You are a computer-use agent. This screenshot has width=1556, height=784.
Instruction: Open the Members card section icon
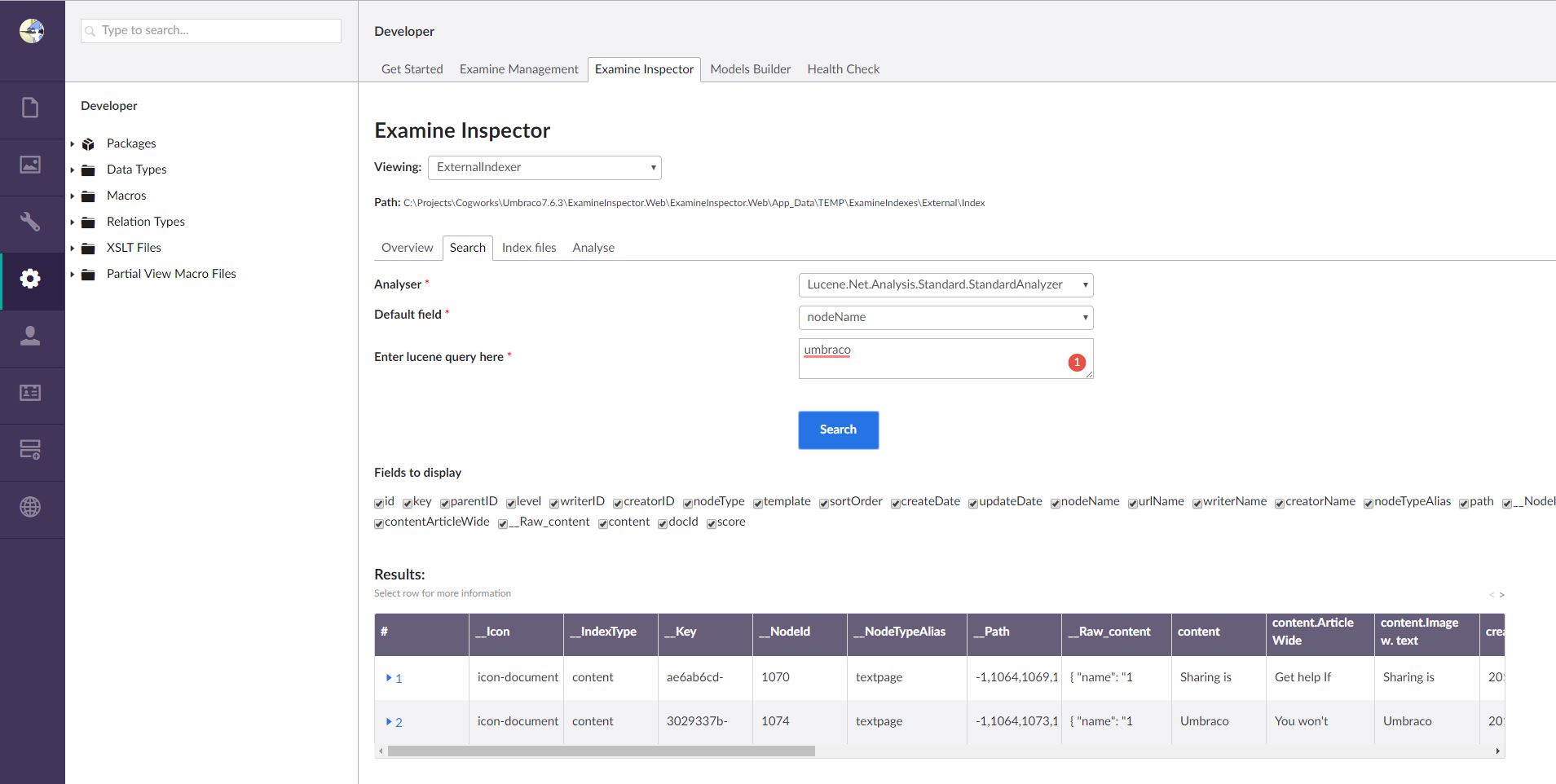pyautogui.click(x=30, y=393)
